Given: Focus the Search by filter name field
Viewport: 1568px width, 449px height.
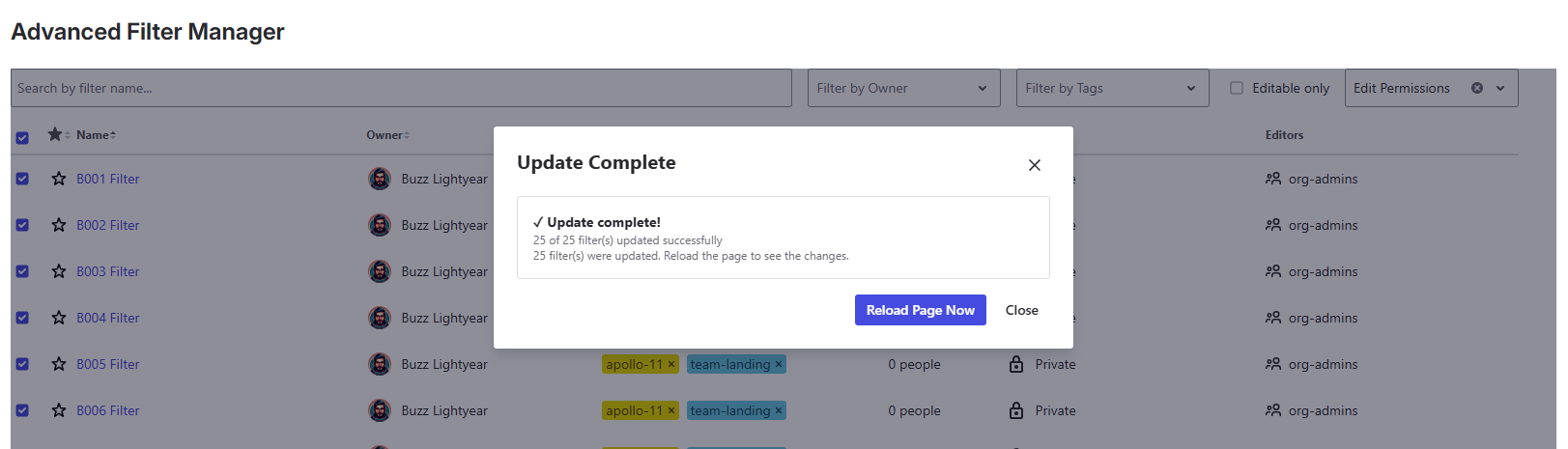Looking at the screenshot, I should [401, 88].
